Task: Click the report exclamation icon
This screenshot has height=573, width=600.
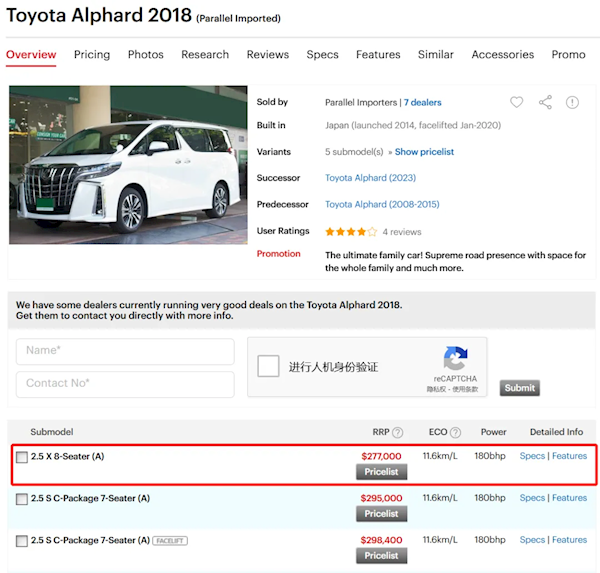Action: pos(572,103)
